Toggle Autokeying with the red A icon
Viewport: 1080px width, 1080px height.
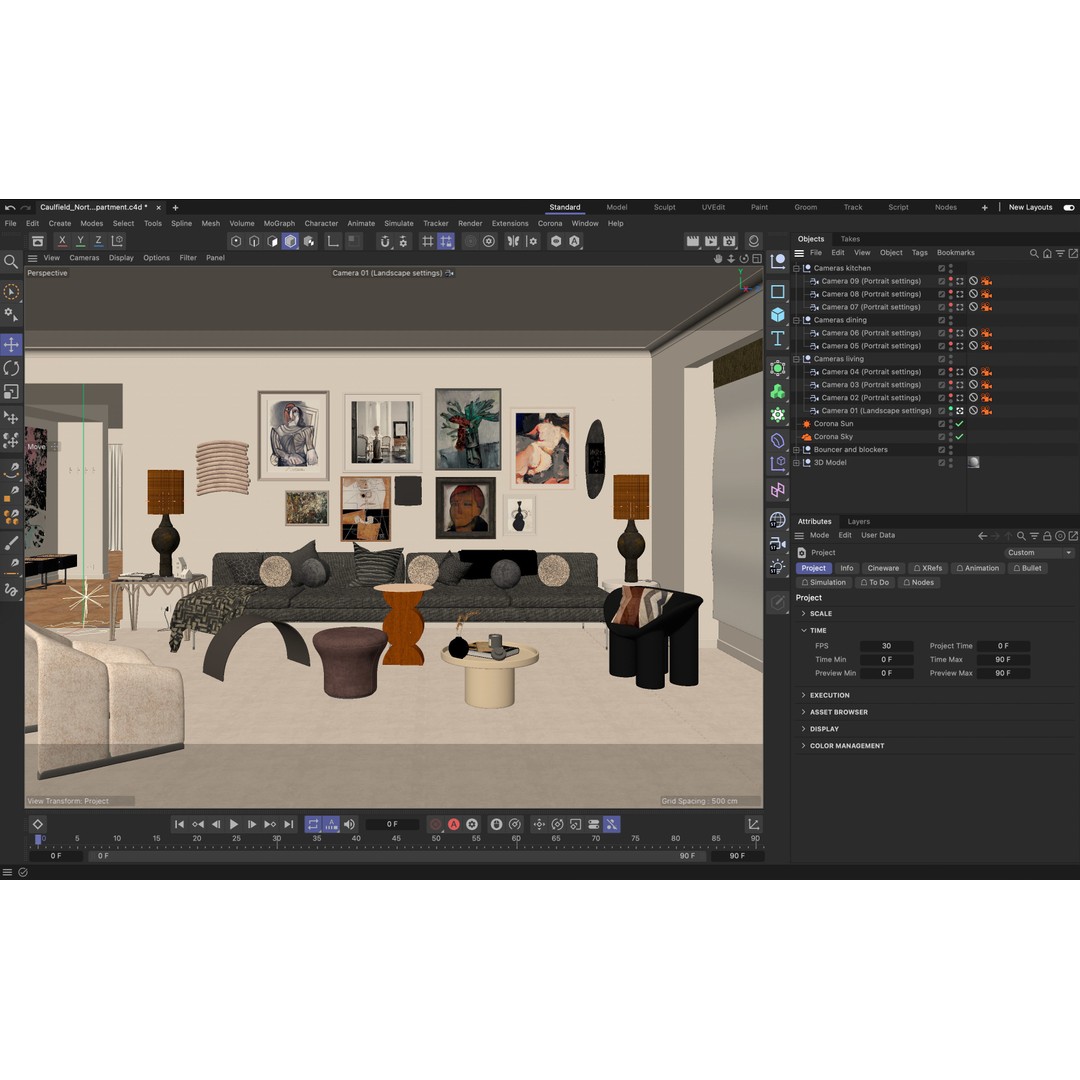pyautogui.click(x=455, y=824)
